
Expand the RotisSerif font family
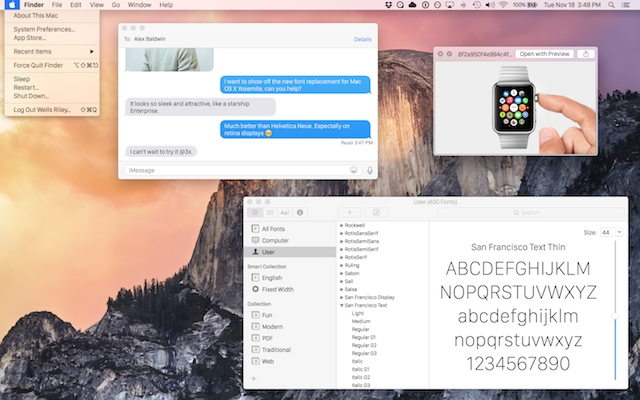342,258
